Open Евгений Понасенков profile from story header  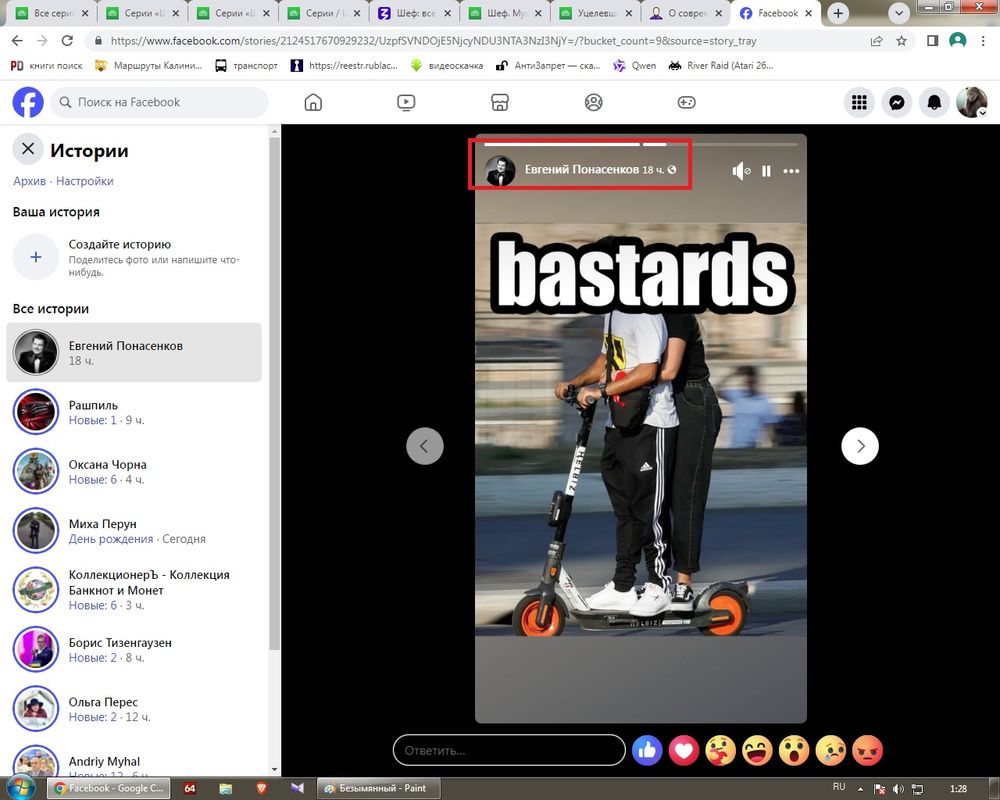point(581,170)
